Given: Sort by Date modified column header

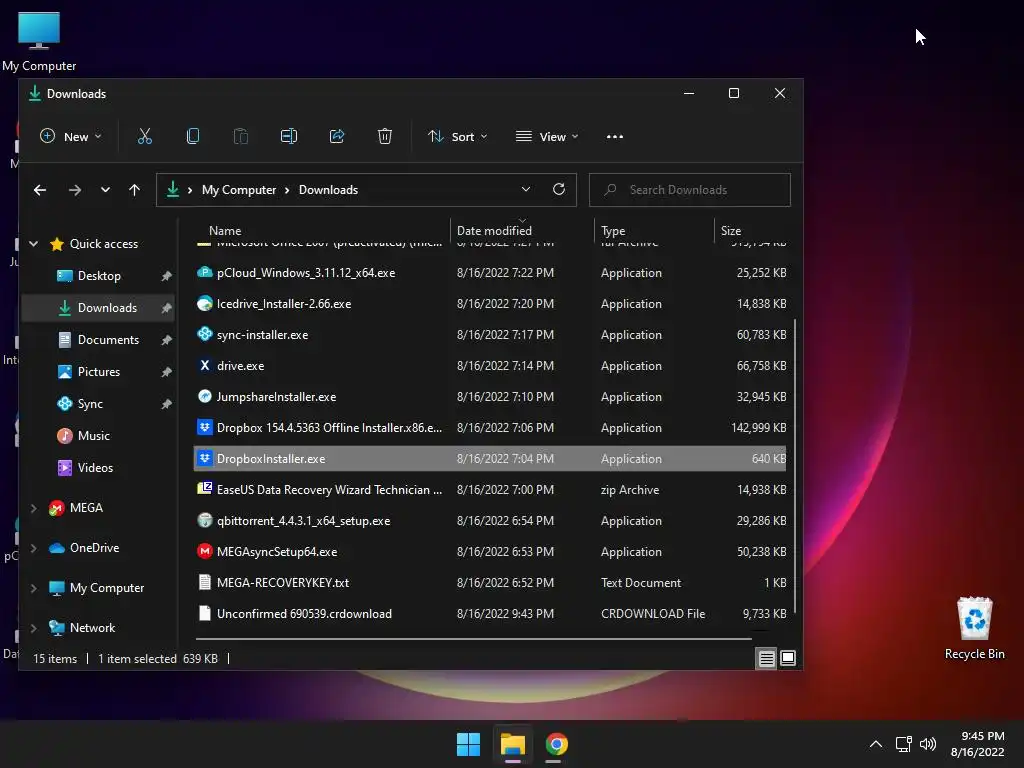Looking at the screenshot, I should pos(522,231).
